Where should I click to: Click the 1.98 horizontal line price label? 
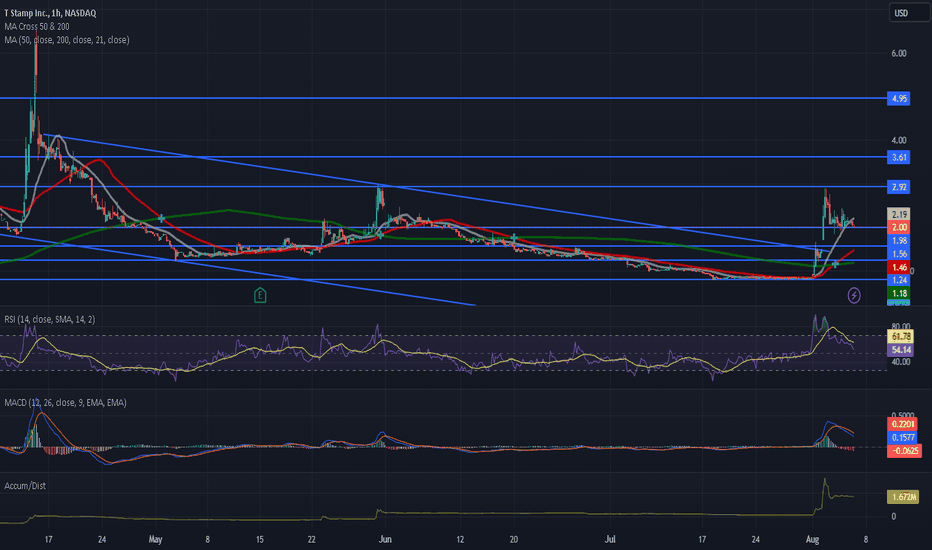(899, 240)
